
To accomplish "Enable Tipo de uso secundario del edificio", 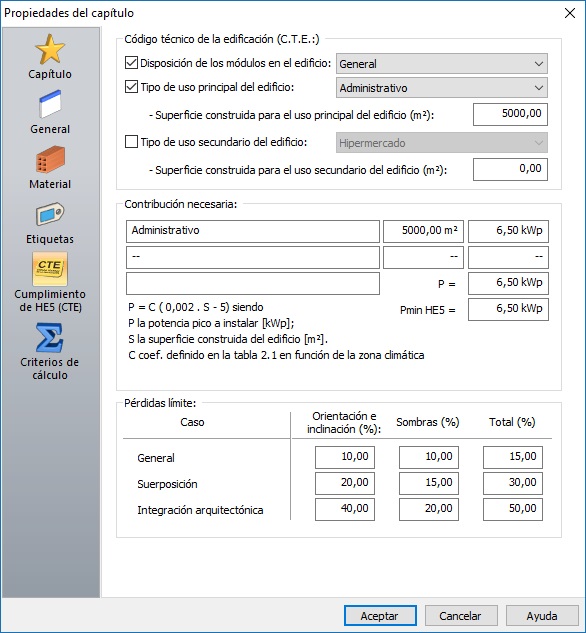I will tap(132, 142).
